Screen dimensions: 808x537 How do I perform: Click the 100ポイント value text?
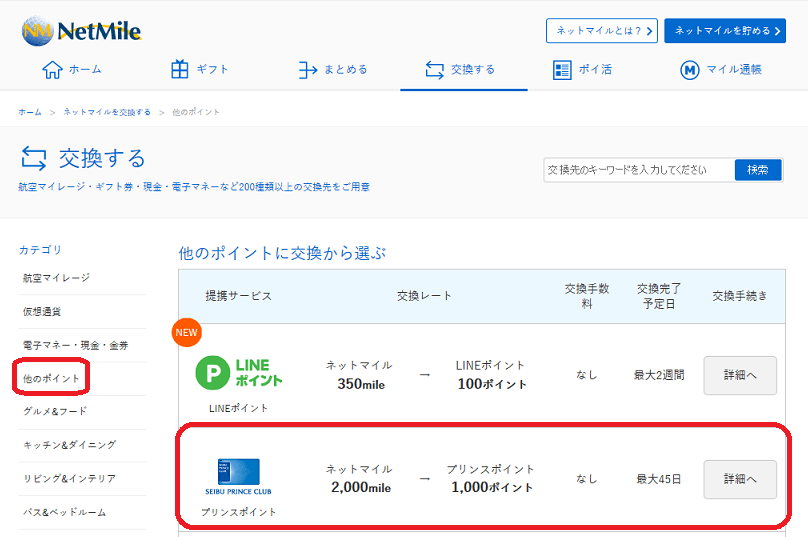[492, 384]
